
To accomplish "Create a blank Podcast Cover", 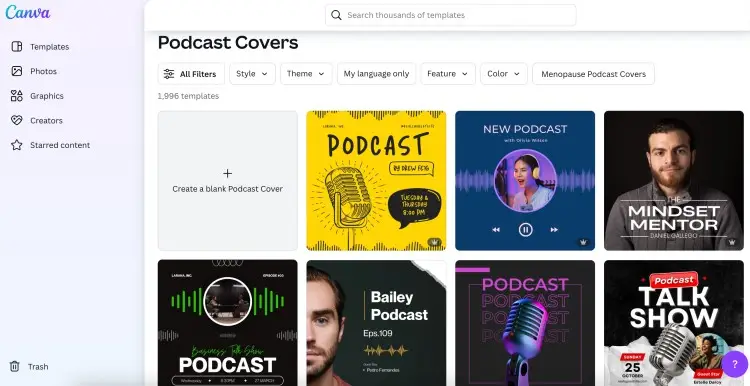I will (x=228, y=181).
